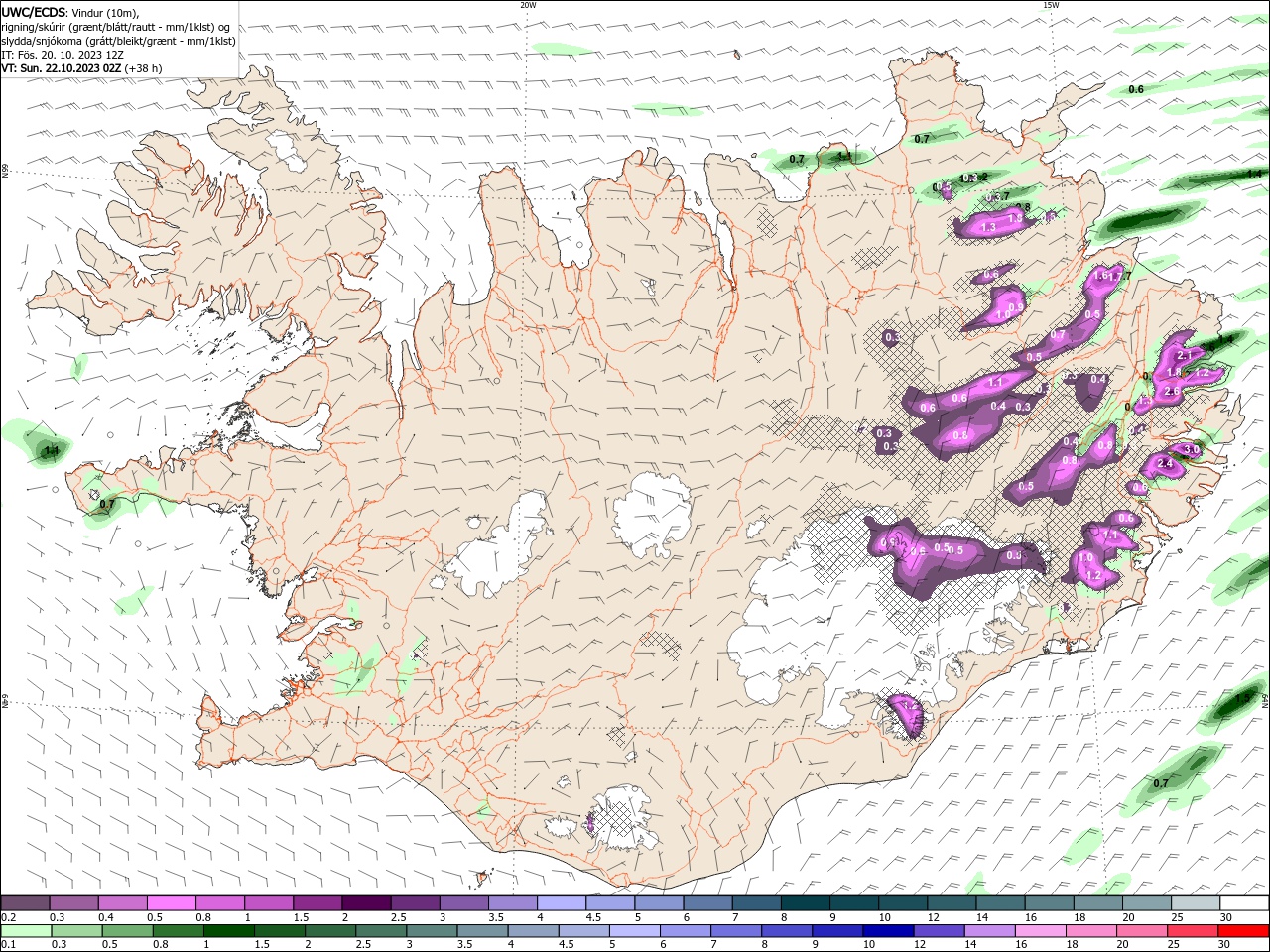Click the snow legend swatch starting at 0.2
Screen dimensions: 1270x952
(x=26, y=903)
